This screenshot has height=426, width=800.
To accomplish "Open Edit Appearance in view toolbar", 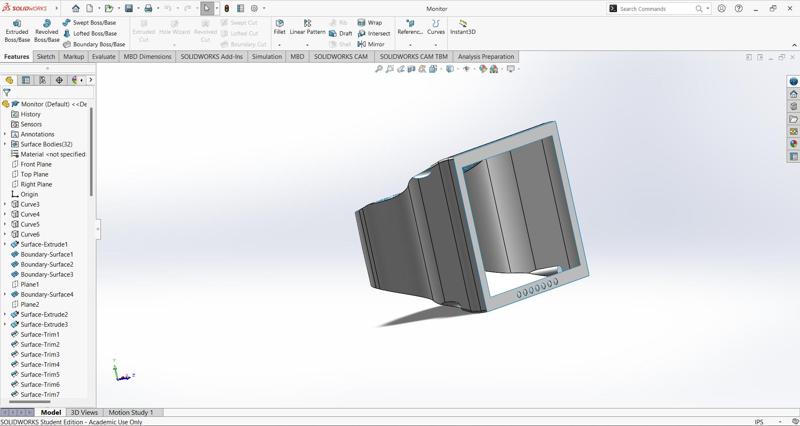I will 483,69.
